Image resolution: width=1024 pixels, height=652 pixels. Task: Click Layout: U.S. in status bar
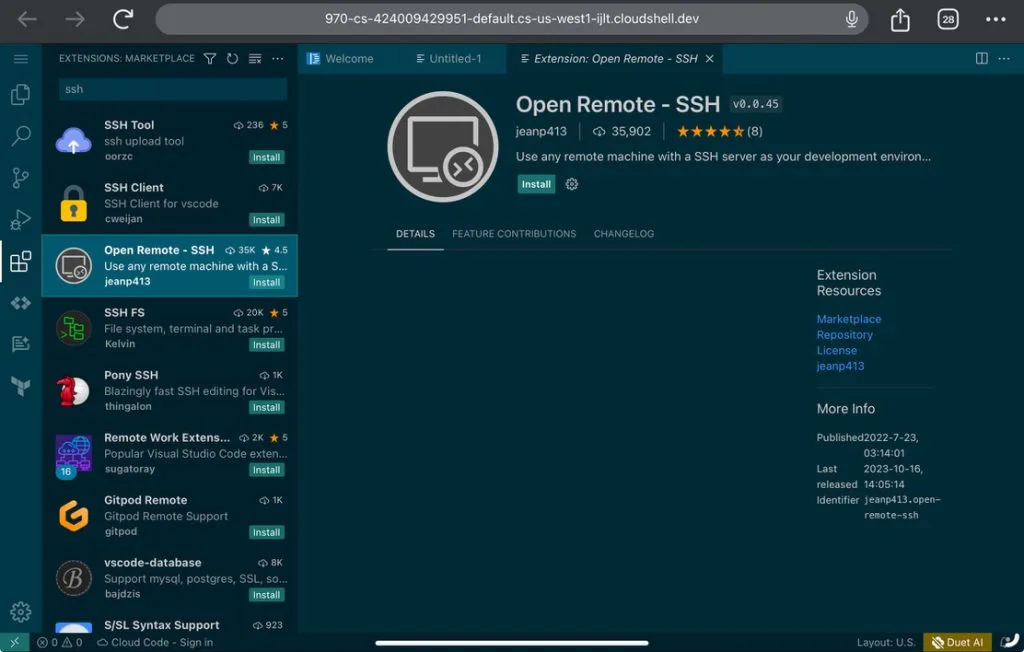(x=886, y=642)
